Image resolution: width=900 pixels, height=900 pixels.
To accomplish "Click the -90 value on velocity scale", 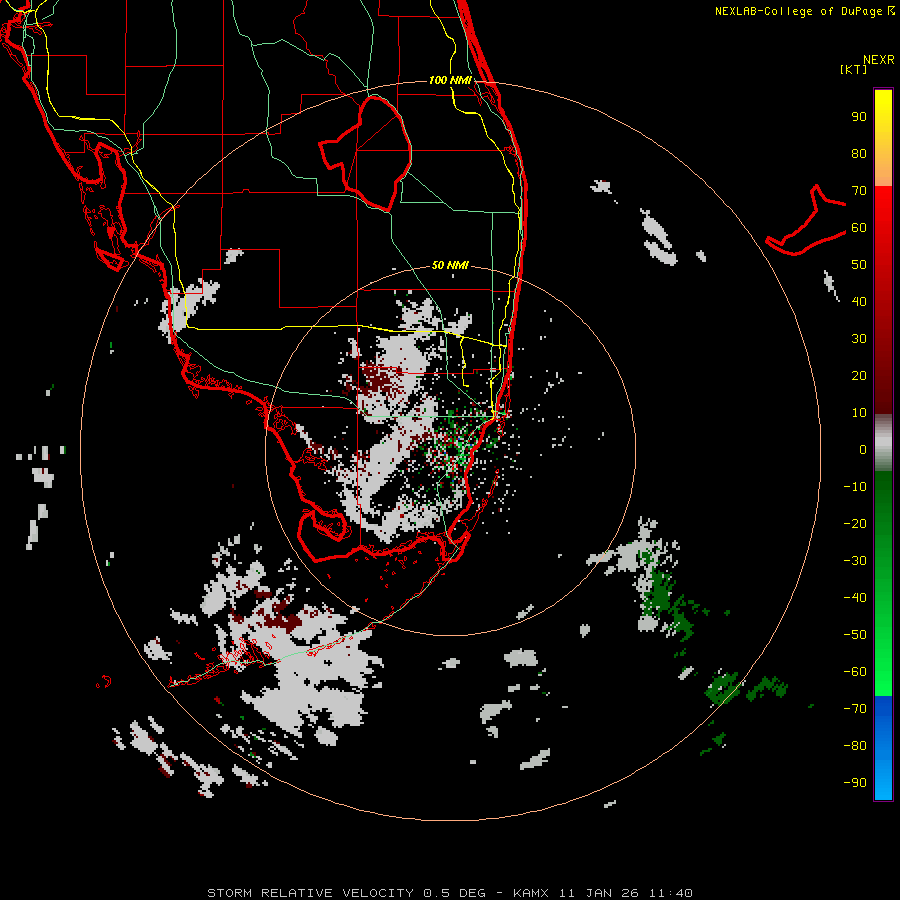I will coord(855,783).
